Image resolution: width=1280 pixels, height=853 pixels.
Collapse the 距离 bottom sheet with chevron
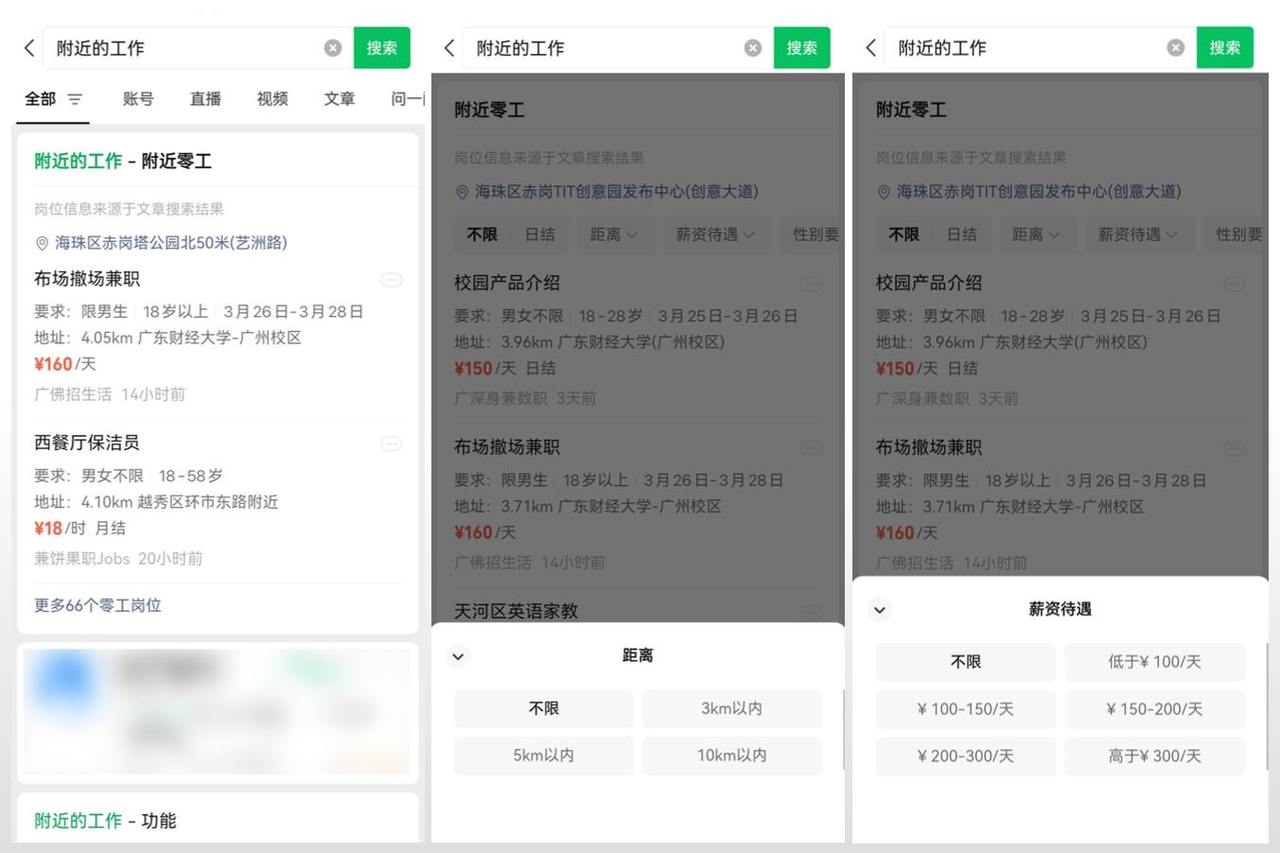pos(458,656)
